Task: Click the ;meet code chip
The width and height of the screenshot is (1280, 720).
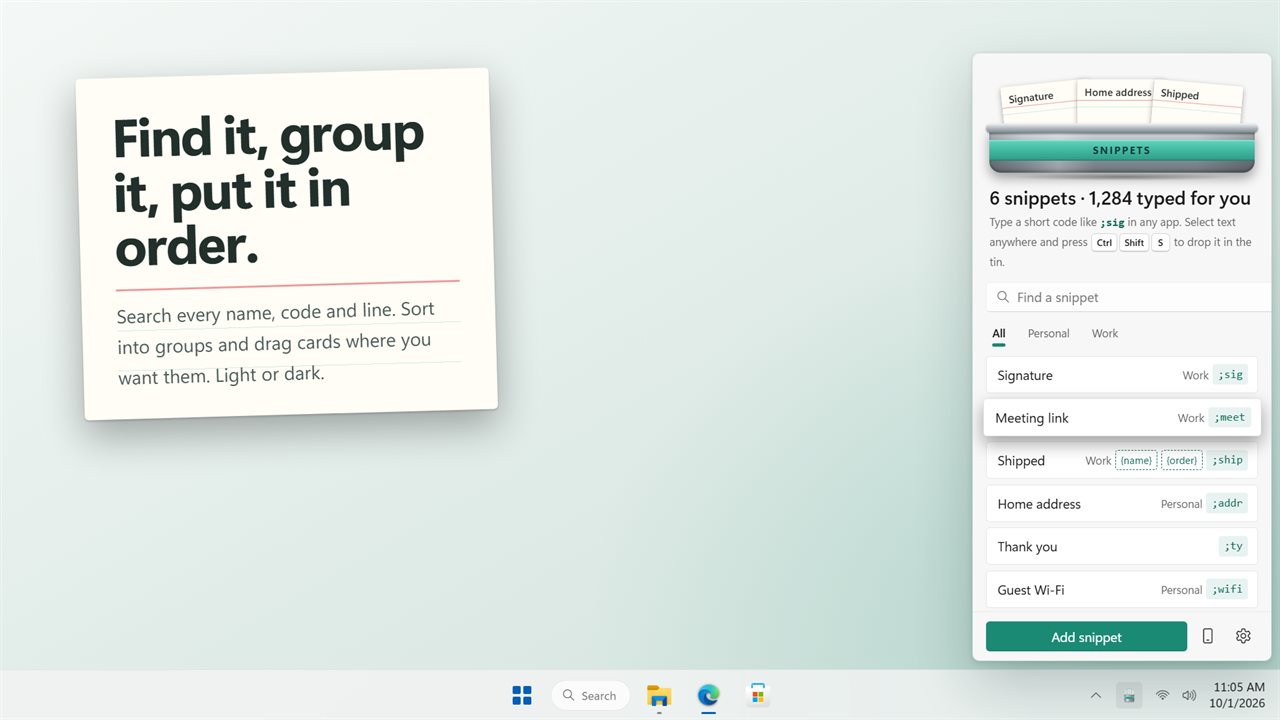Action: click(1230, 418)
